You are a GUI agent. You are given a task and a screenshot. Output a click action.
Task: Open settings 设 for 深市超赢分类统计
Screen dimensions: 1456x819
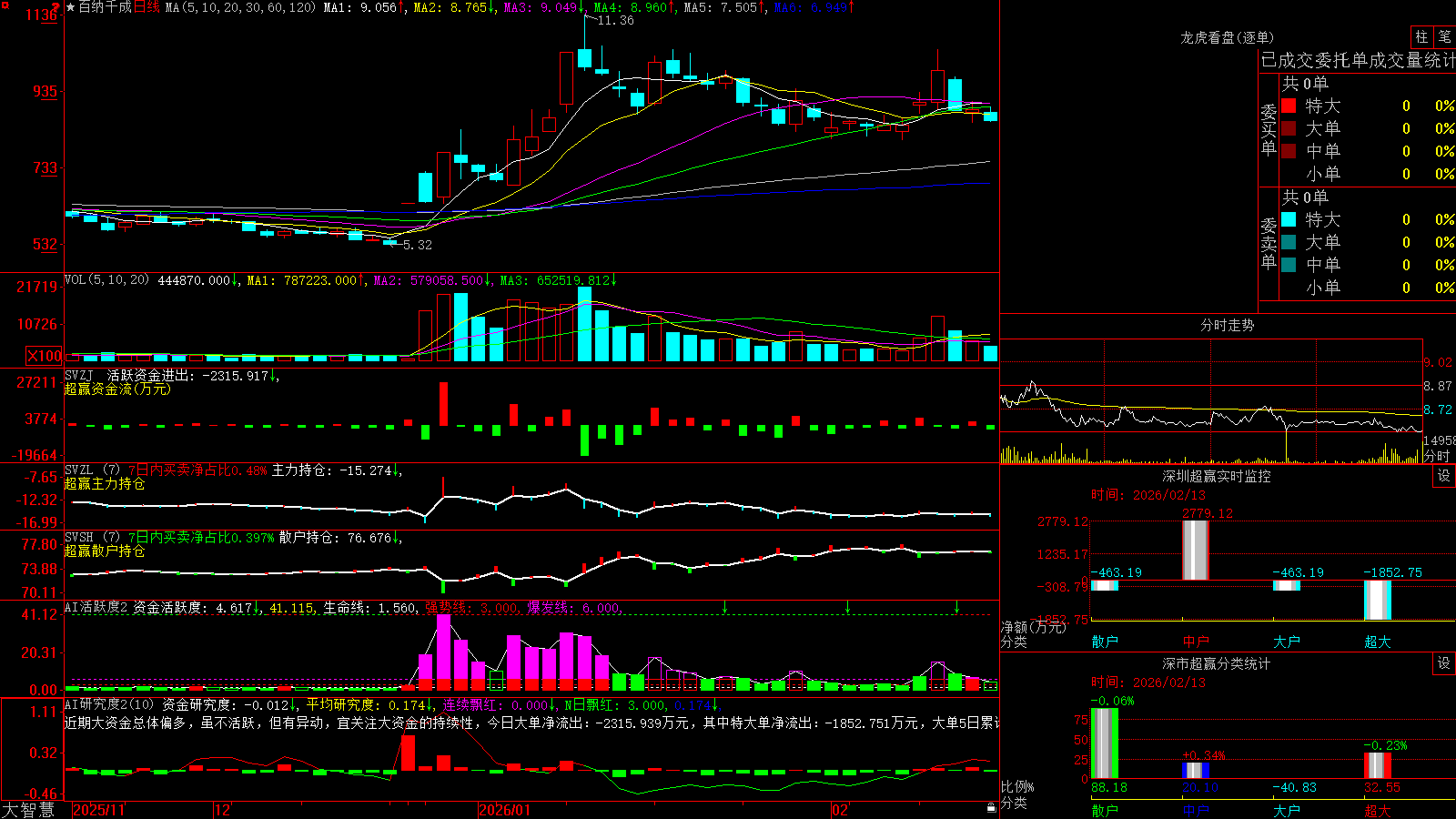(x=1444, y=663)
